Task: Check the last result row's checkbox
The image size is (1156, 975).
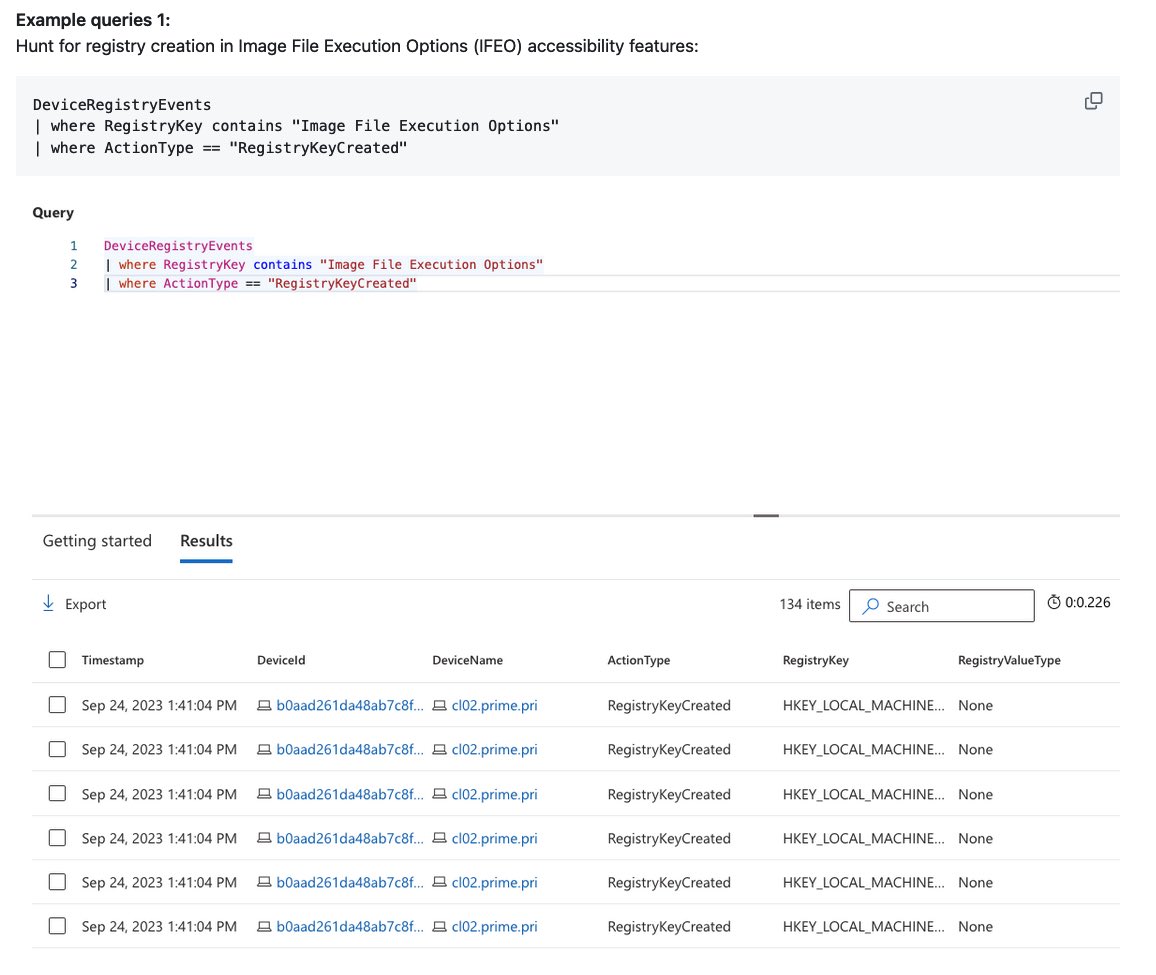Action: tap(58, 926)
